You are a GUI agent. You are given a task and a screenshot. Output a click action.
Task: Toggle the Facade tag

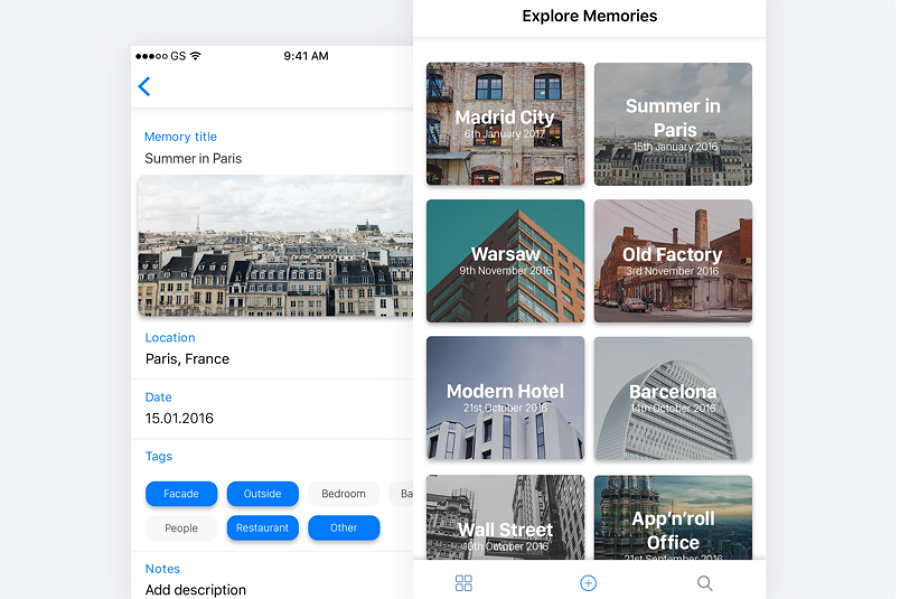[181, 494]
